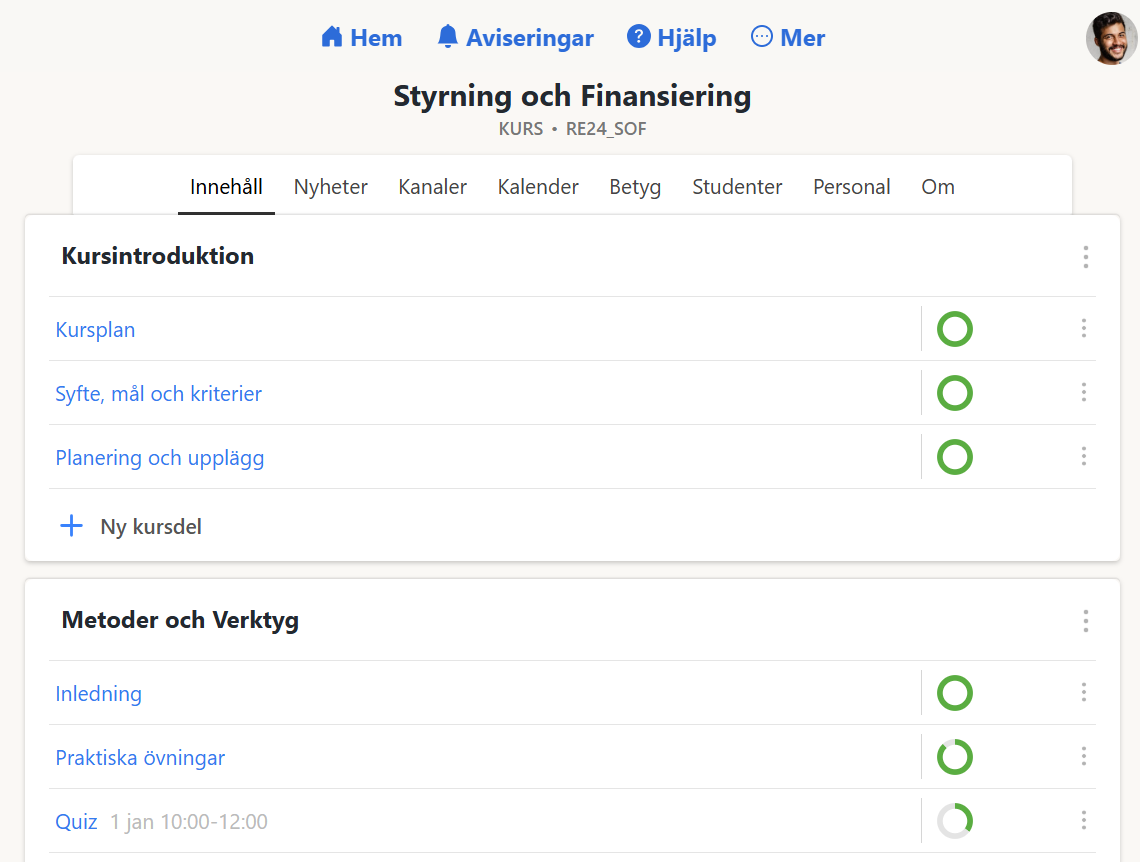Go to the Kalender tab

pyautogui.click(x=538, y=187)
